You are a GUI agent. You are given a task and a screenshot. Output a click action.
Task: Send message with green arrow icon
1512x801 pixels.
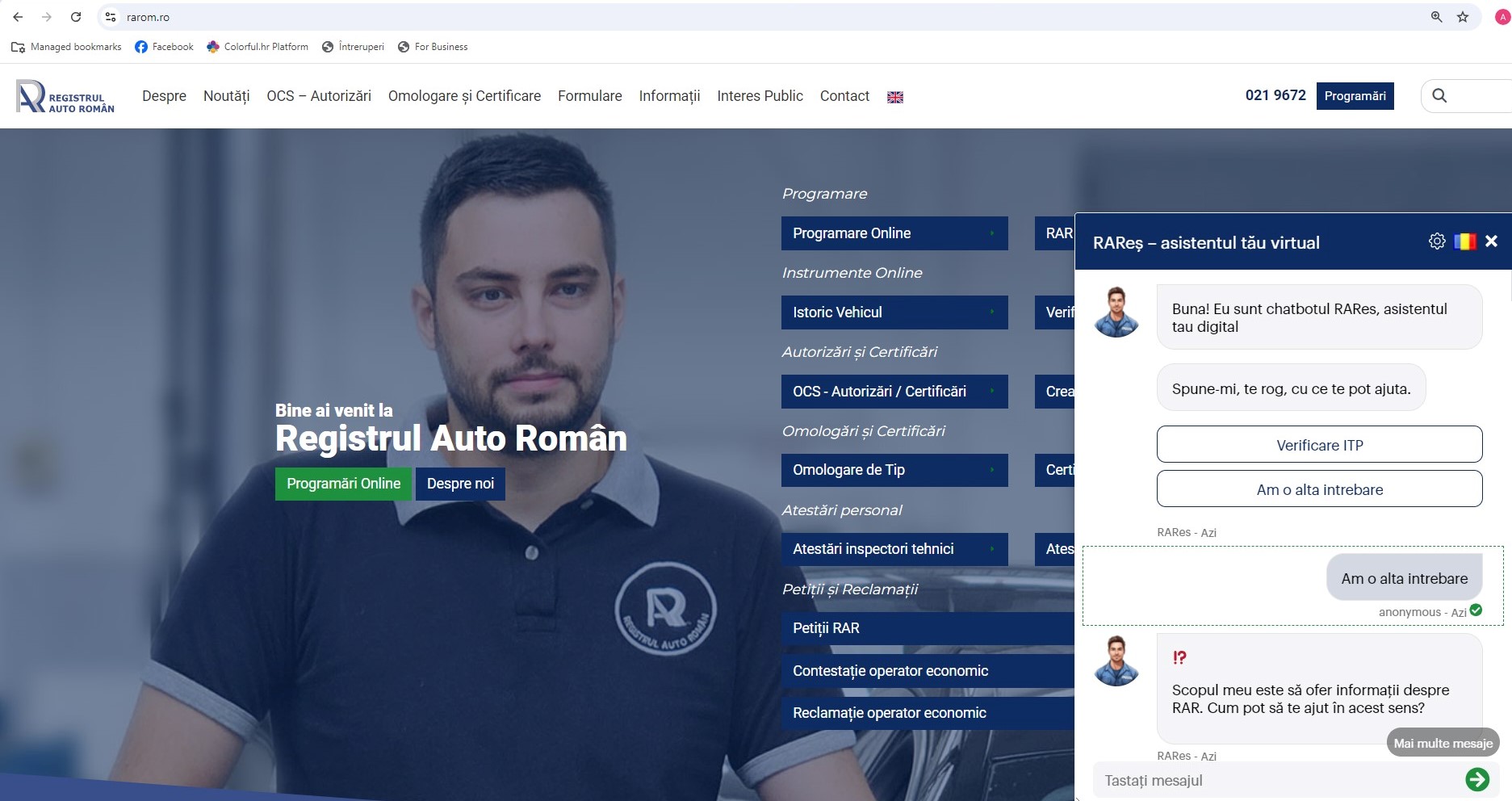(1477, 779)
